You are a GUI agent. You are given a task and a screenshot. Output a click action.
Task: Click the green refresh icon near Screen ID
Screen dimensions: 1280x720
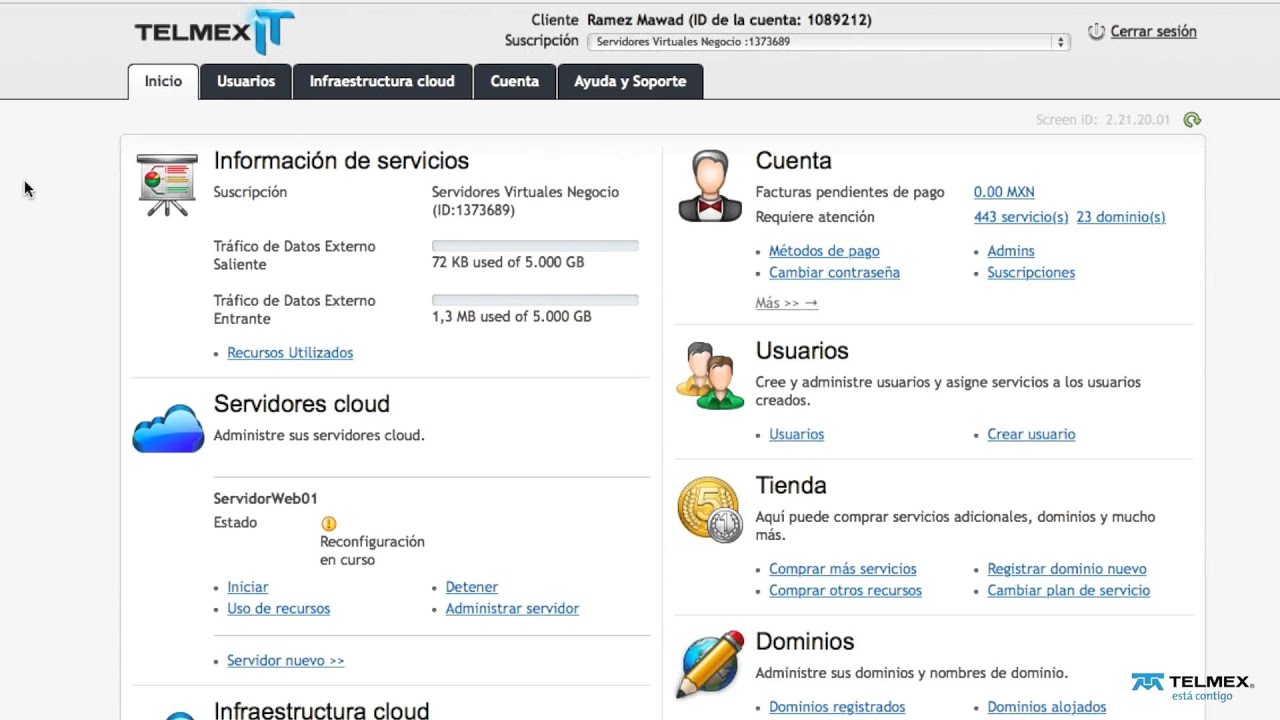(1191, 120)
